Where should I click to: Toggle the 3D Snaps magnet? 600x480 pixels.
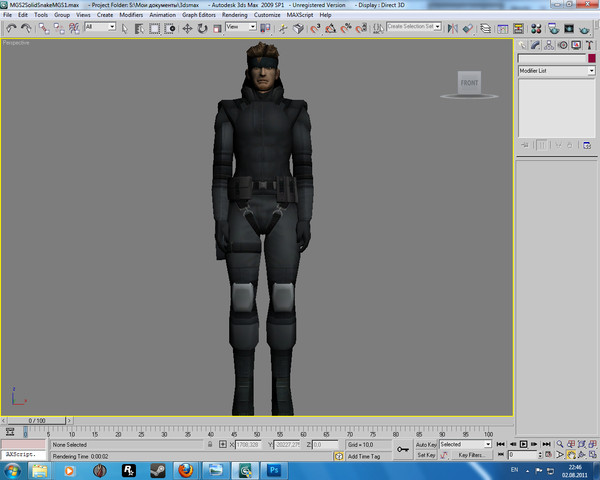[x=315, y=29]
